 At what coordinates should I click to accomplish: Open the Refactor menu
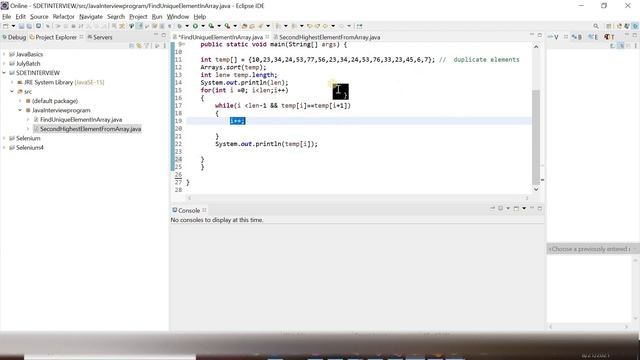point(63,17)
